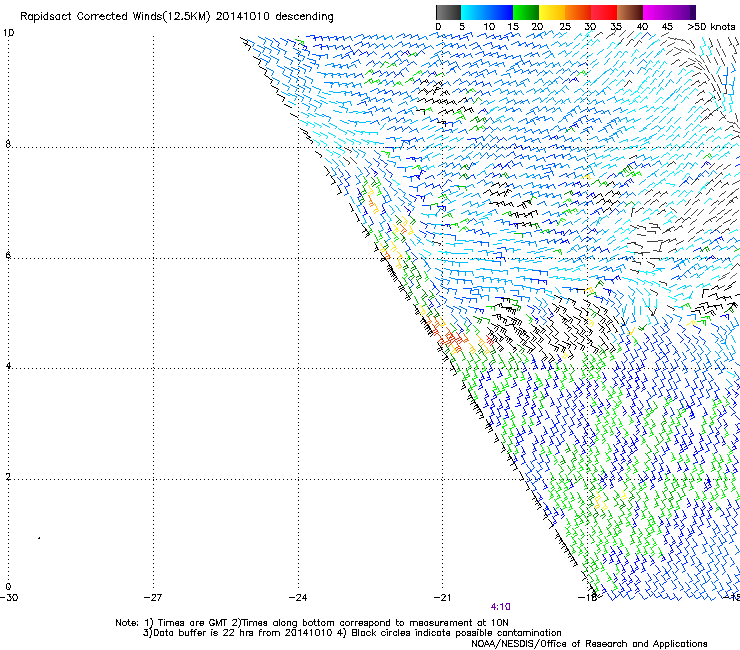
Task: Click the brown 35-40 knots legend segment
Action: tap(630, 12)
